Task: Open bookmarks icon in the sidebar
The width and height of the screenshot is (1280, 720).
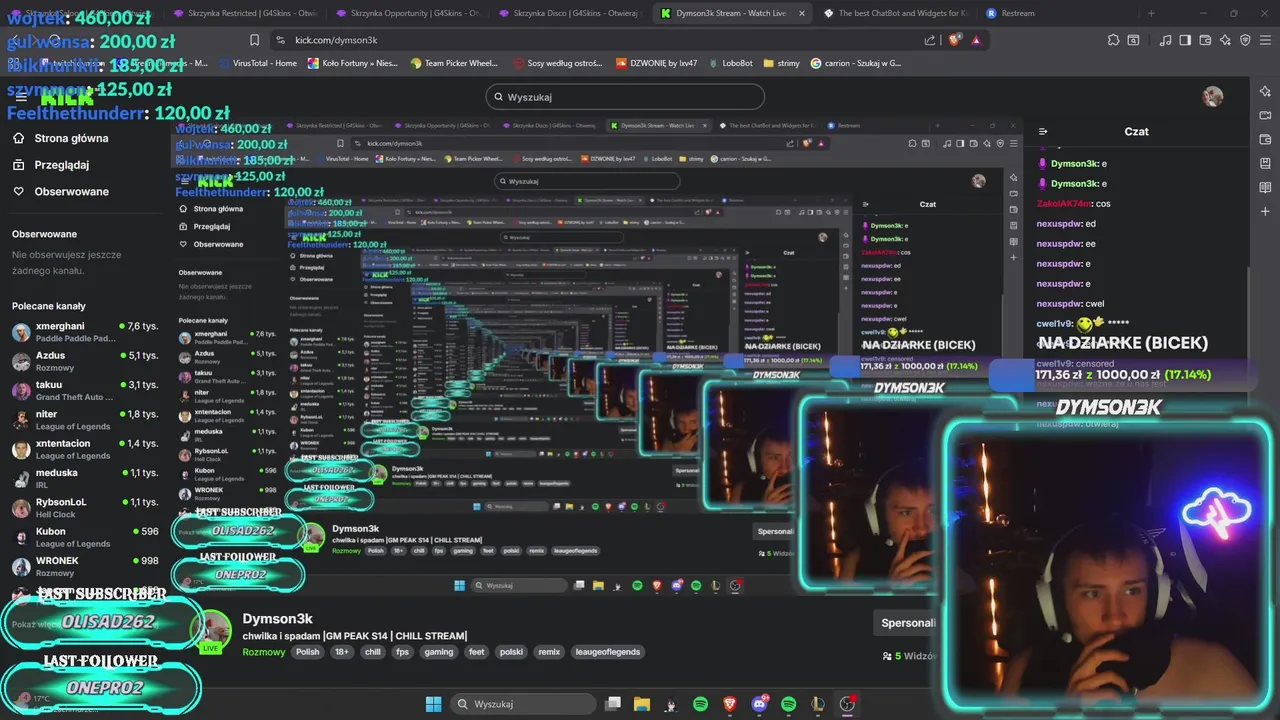Action: [1265, 163]
